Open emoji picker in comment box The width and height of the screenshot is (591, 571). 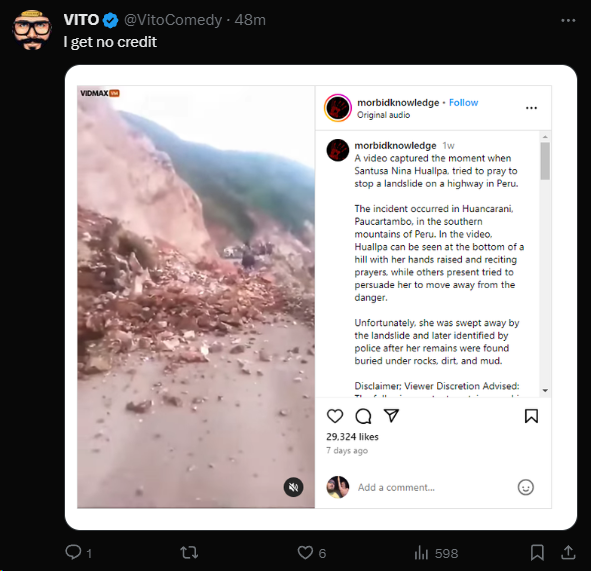pyautogui.click(x=525, y=487)
